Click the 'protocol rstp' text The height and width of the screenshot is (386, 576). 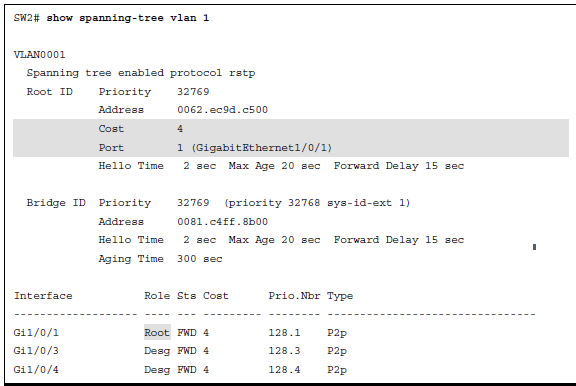pyautogui.click(x=212, y=73)
